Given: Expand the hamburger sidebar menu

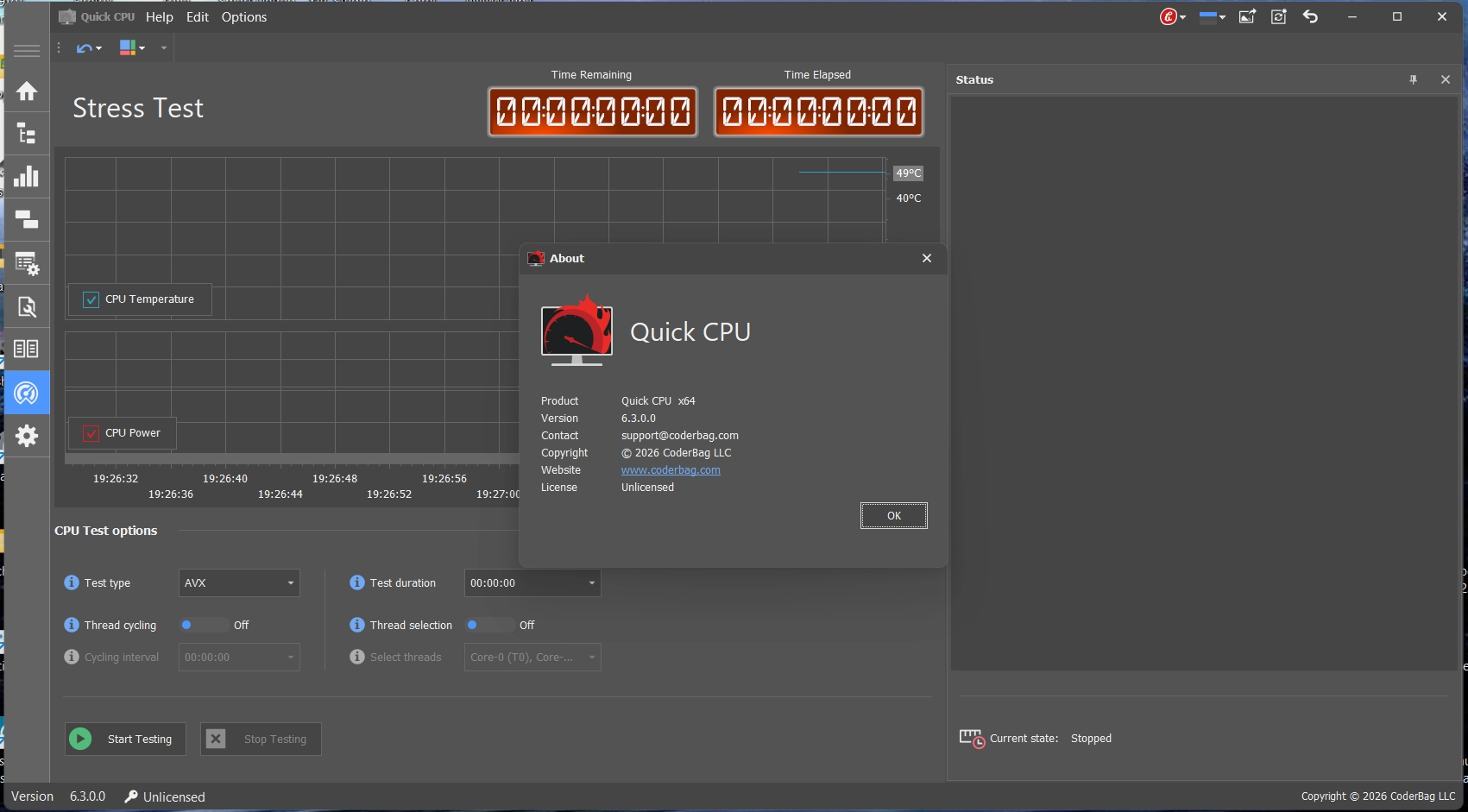Looking at the screenshot, I should (27, 50).
